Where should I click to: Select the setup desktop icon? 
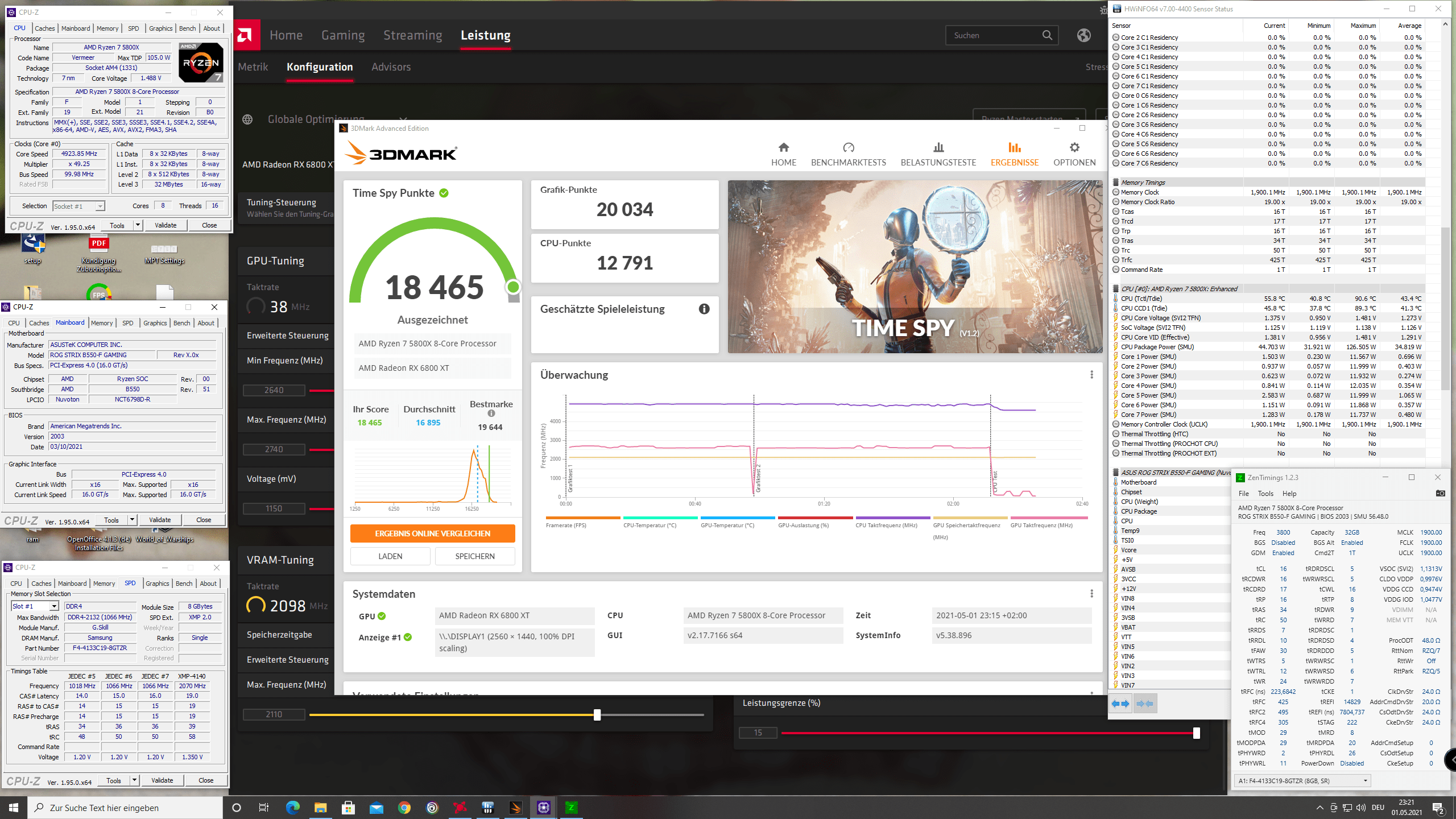[33, 249]
